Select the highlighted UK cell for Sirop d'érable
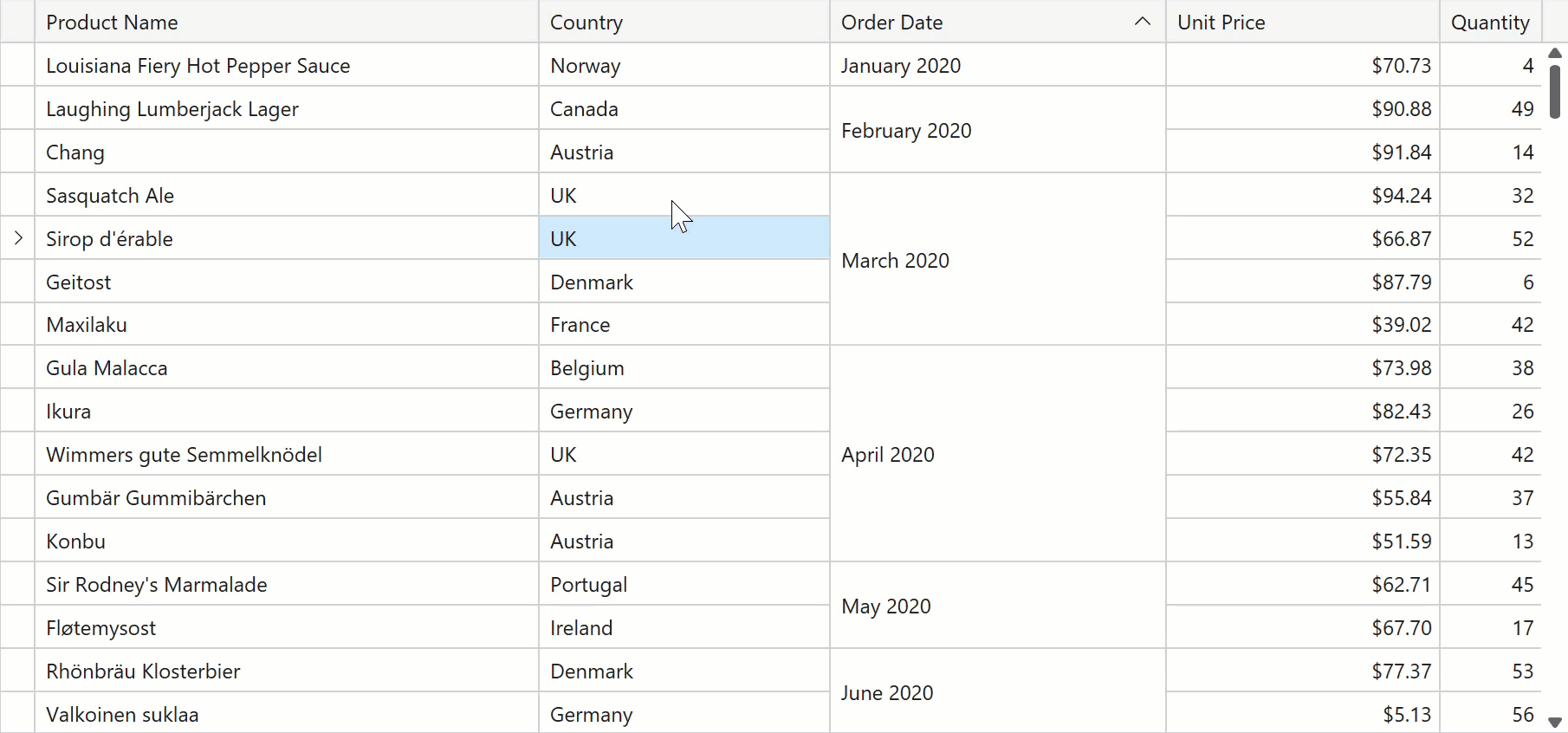The image size is (1568, 733). pyautogui.click(x=684, y=239)
